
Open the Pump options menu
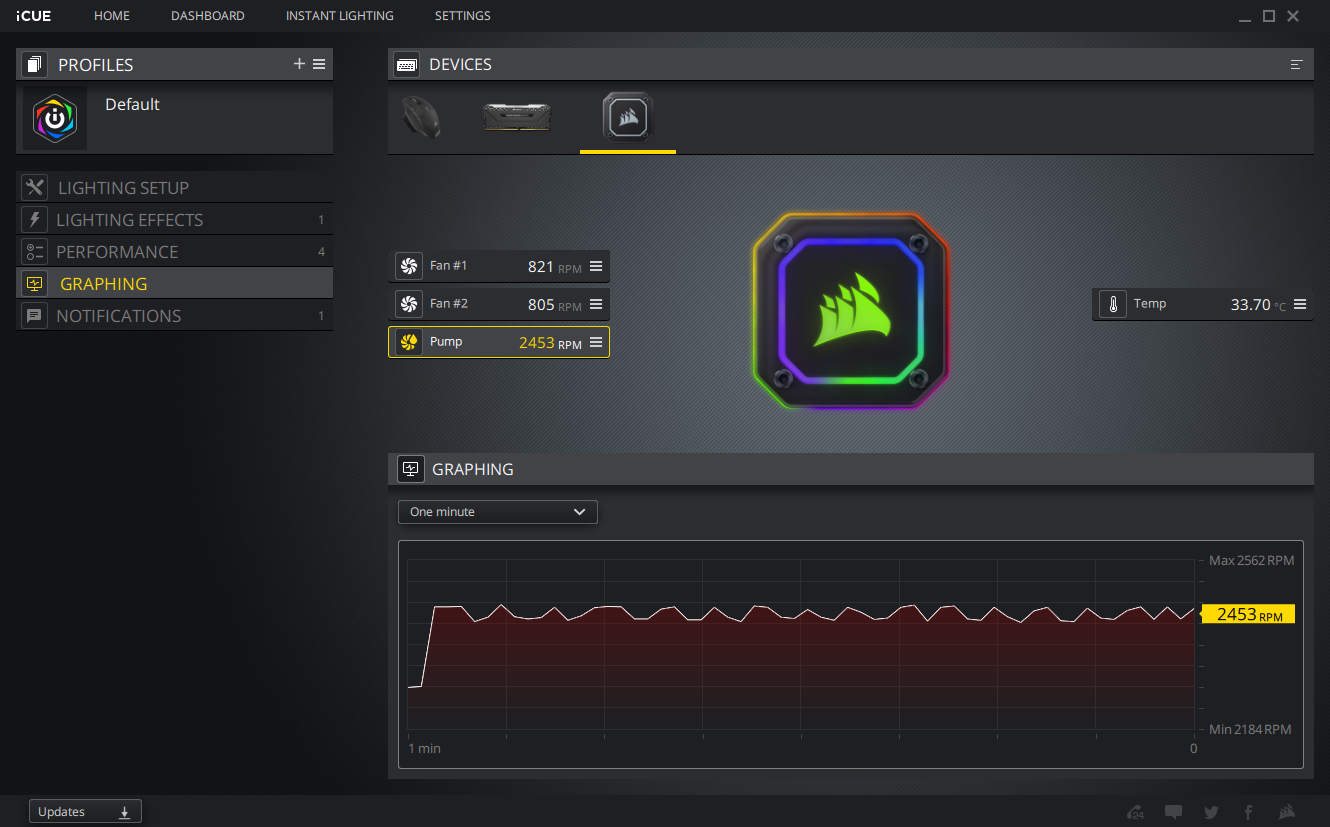pyautogui.click(x=596, y=342)
